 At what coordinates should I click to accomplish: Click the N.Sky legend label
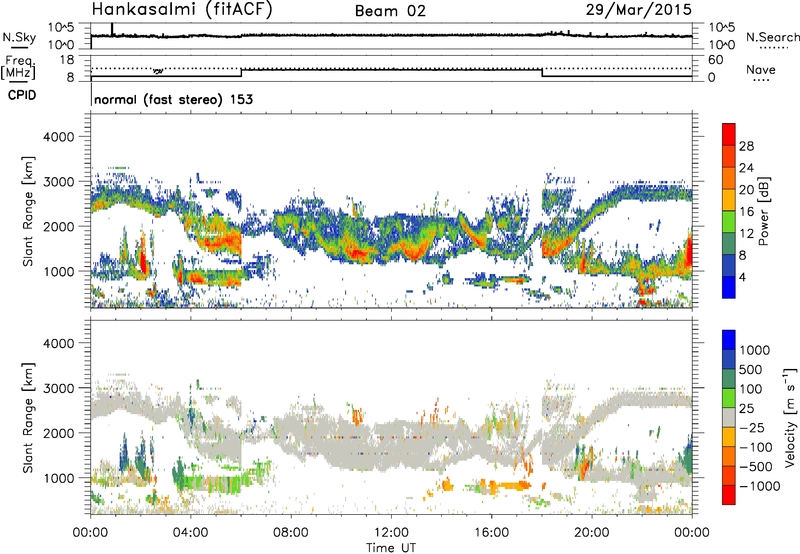pyautogui.click(x=19, y=37)
